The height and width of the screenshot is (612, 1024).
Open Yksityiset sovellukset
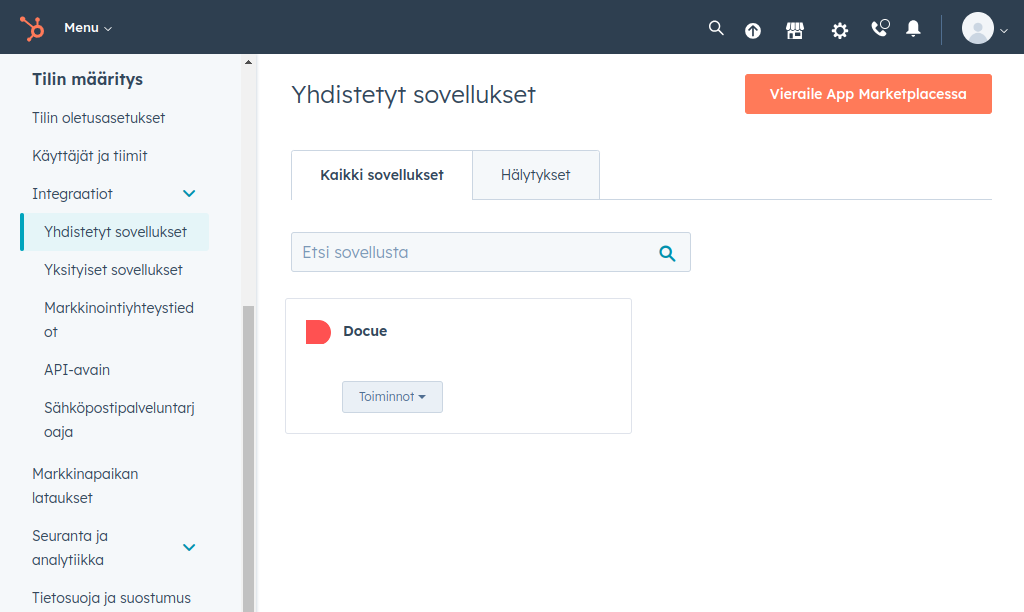113,270
